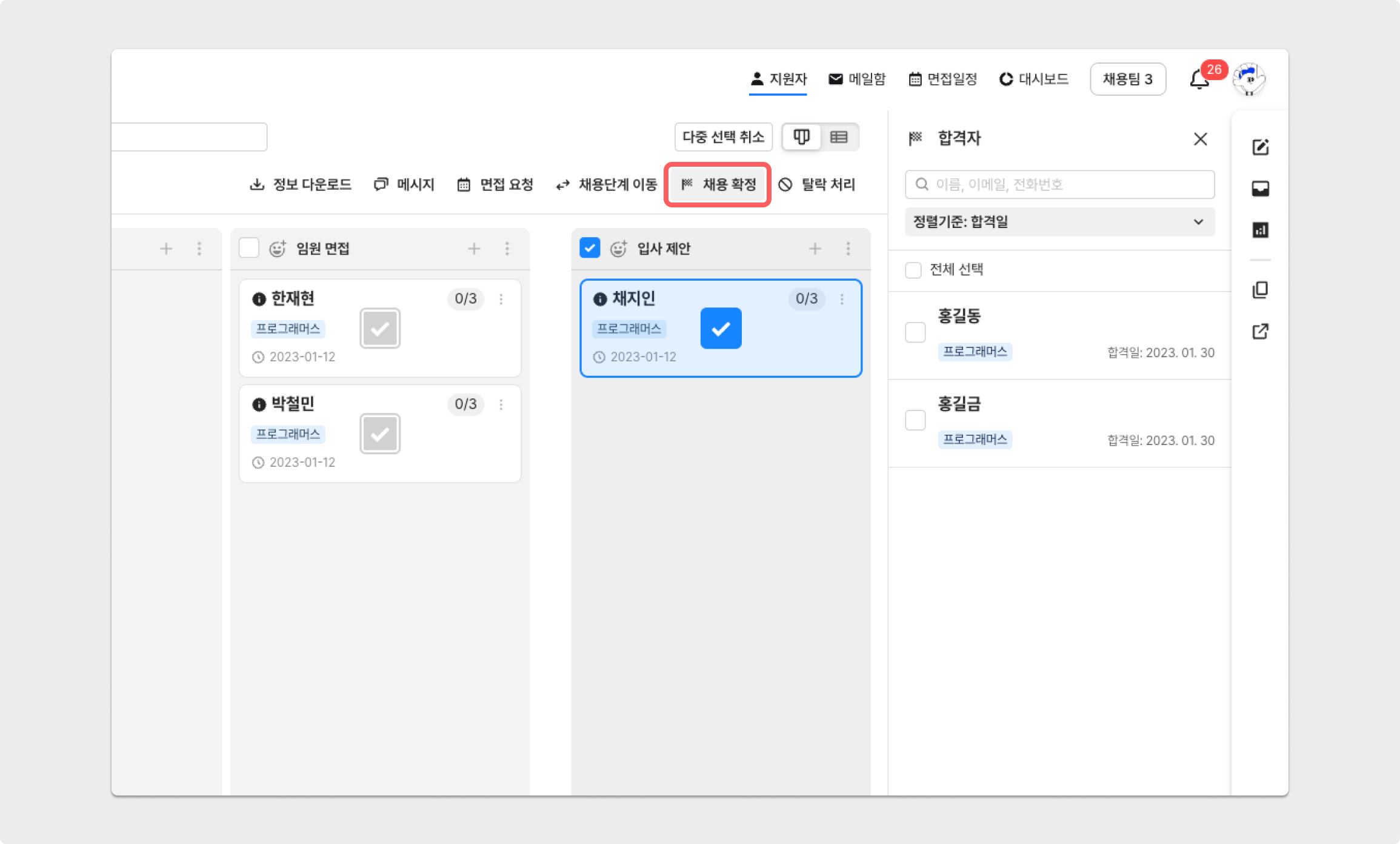Screen dimensions: 1400x844
Task: Open the inbox tray sidebar icon
Action: 1260,189
